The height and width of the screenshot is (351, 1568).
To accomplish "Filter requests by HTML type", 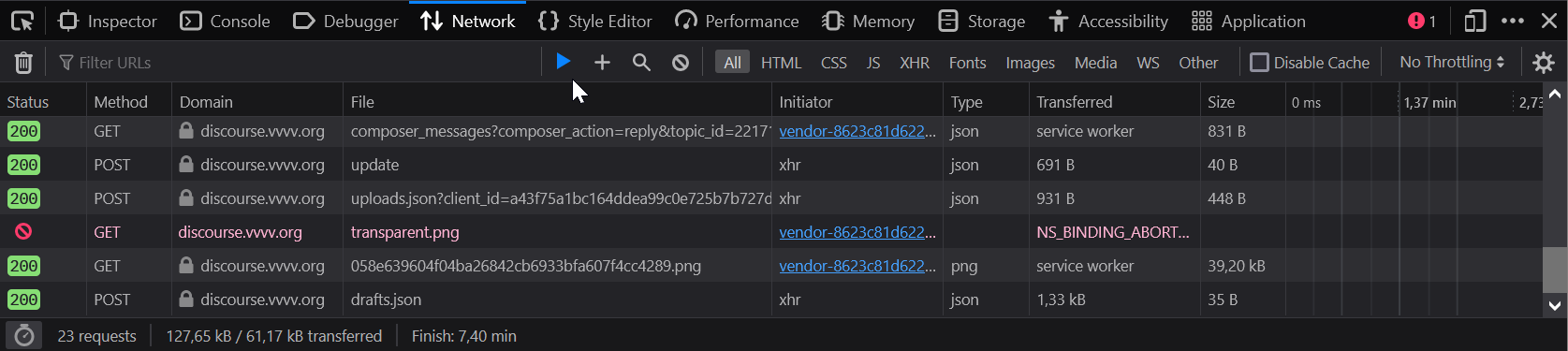I will [781, 62].
